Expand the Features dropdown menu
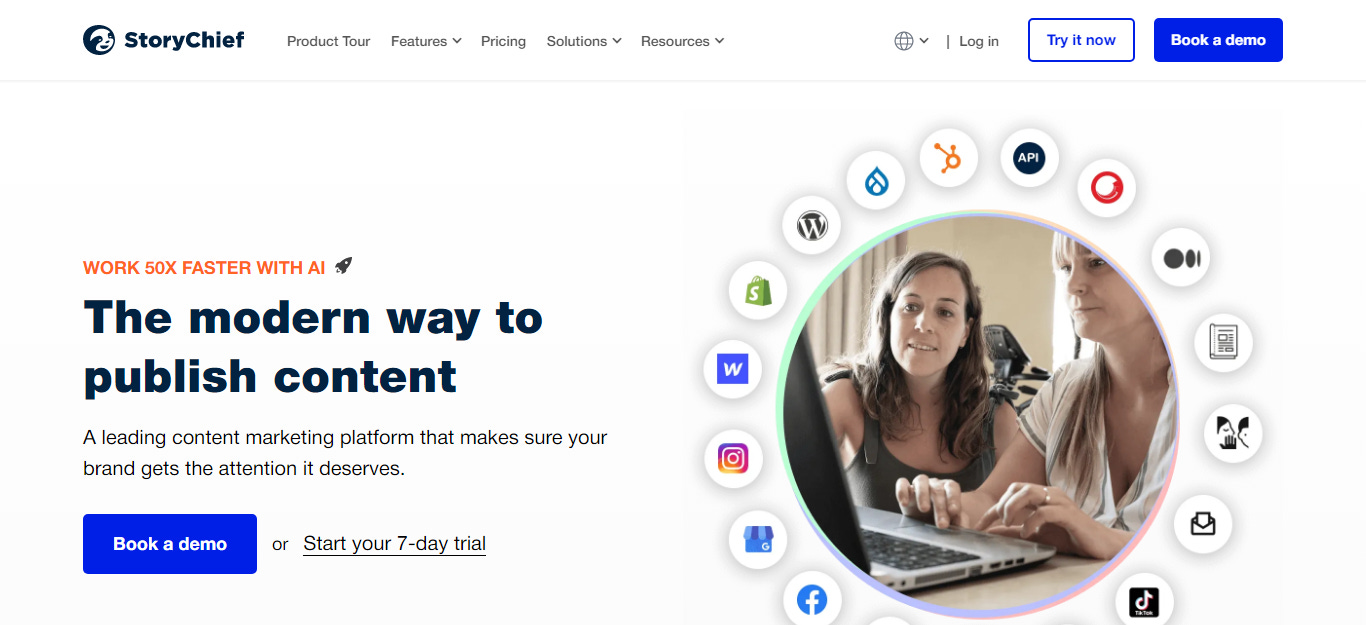Image resolution: width=1366 pixels, height=625 pixels. [x=426, y=41]
